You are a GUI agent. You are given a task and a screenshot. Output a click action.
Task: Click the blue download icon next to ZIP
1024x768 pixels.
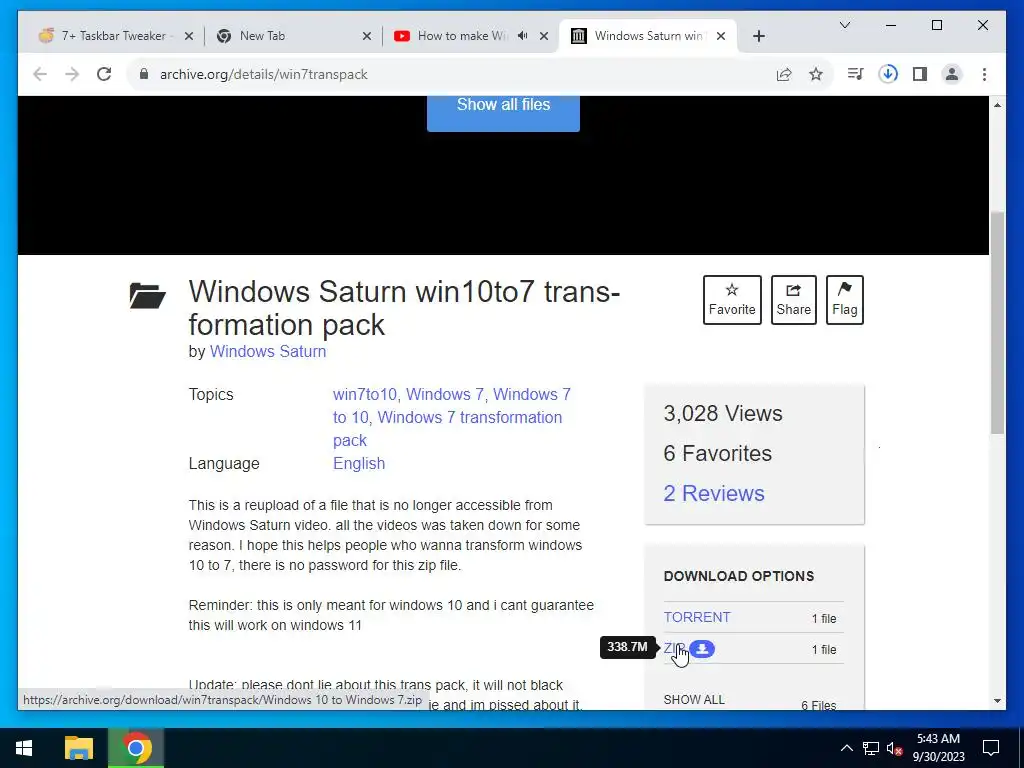coord(702,648)
